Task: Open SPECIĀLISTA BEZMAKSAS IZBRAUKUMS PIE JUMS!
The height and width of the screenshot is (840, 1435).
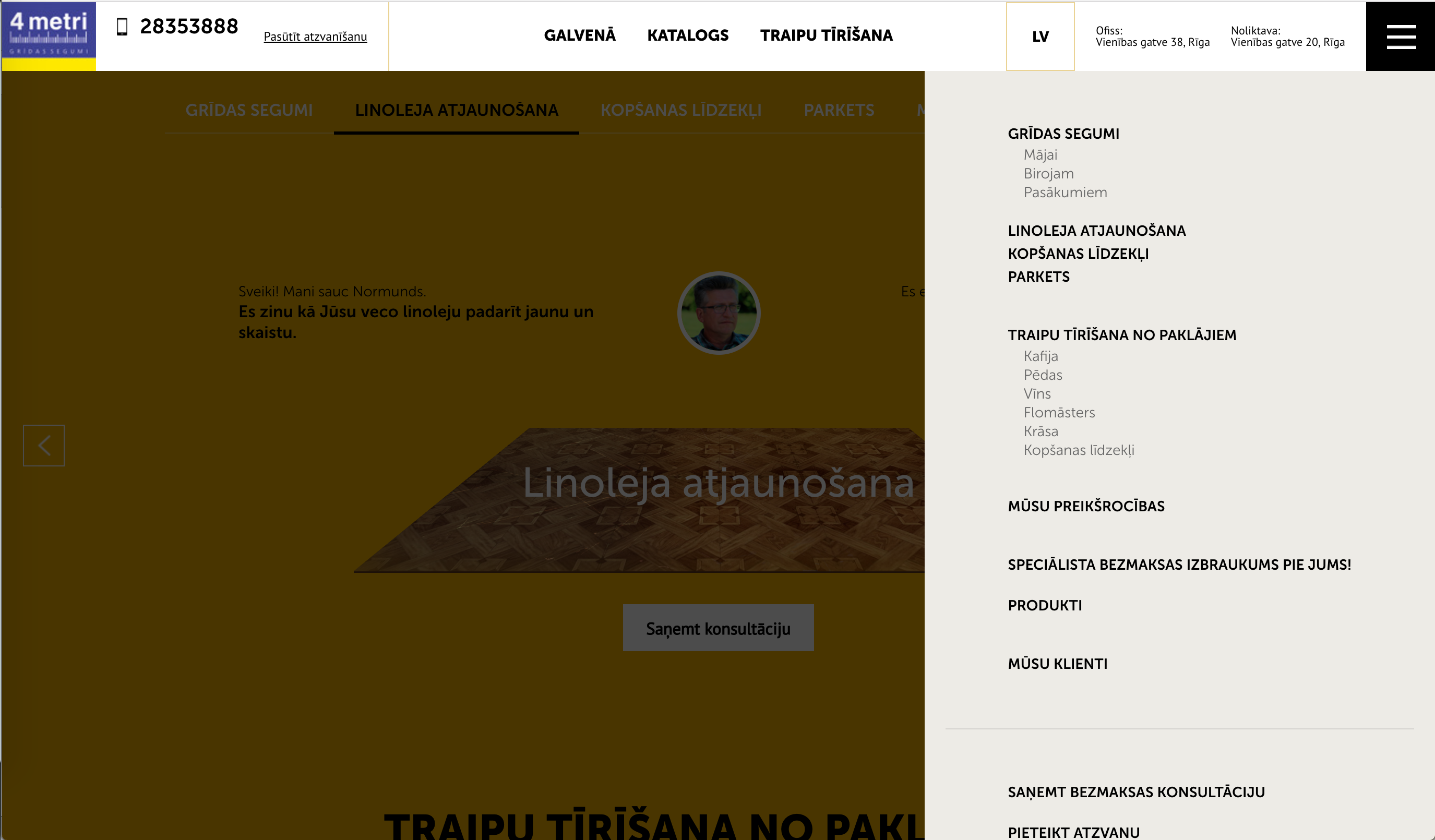Action: click(x=1179, y=565)
